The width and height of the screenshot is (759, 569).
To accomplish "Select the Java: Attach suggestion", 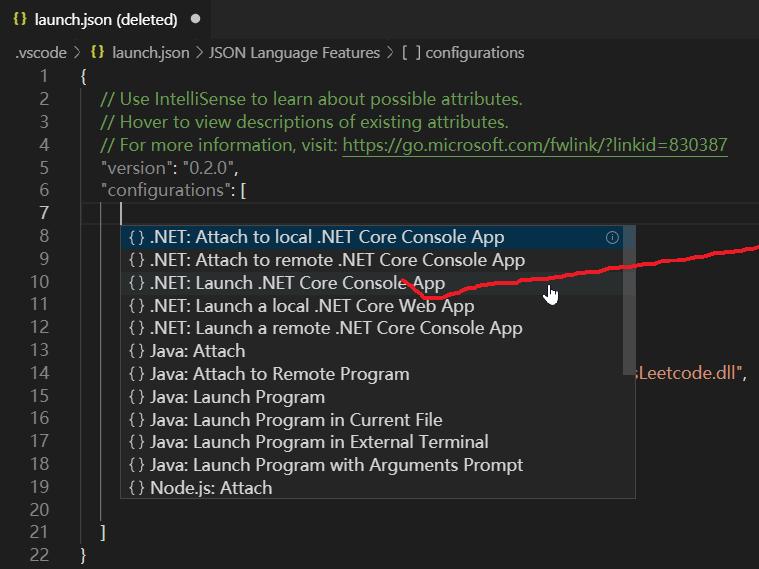I will tap(372, 351).
